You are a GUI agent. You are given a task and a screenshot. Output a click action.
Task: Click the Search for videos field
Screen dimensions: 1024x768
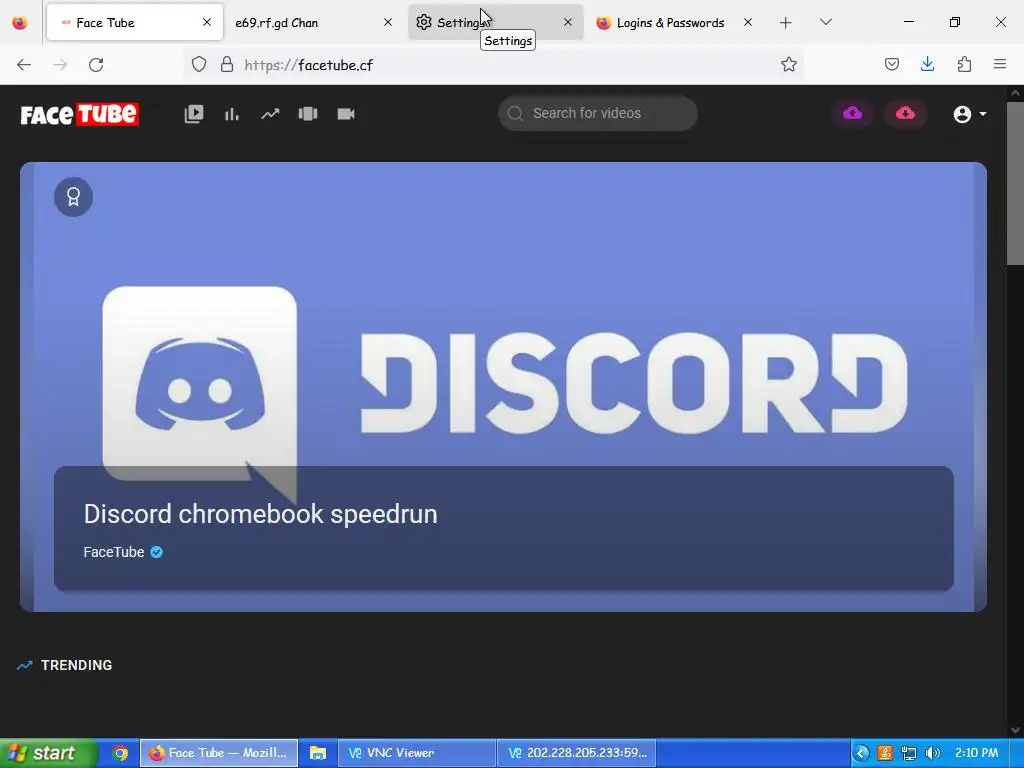click(598, 113)
